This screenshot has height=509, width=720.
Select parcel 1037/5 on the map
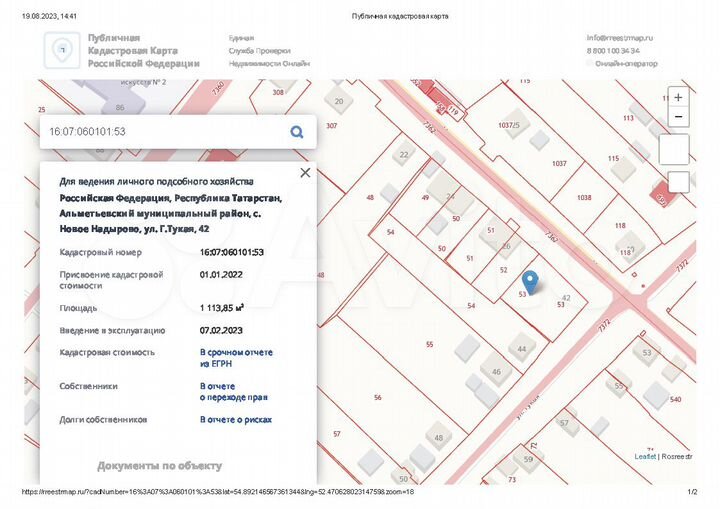click(509, 125)
